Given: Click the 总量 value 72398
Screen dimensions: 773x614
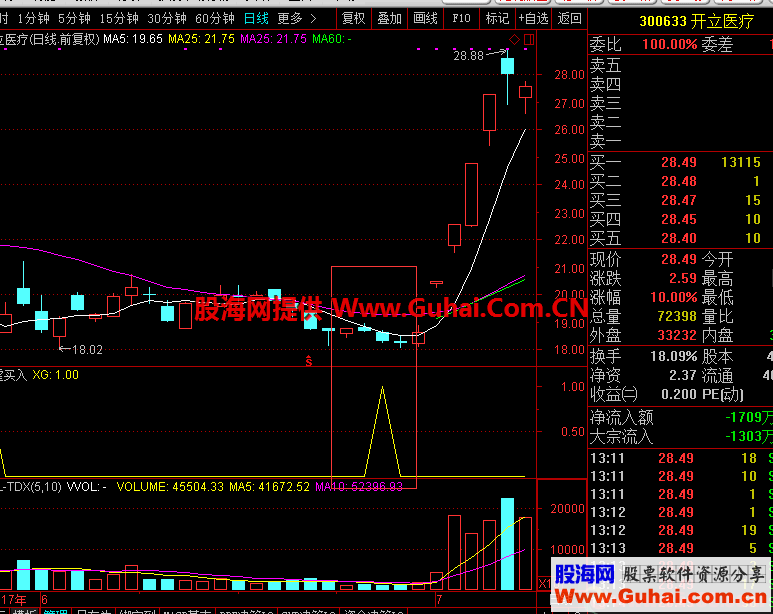Looking at the screenshot, I should (x=677, y=316).
